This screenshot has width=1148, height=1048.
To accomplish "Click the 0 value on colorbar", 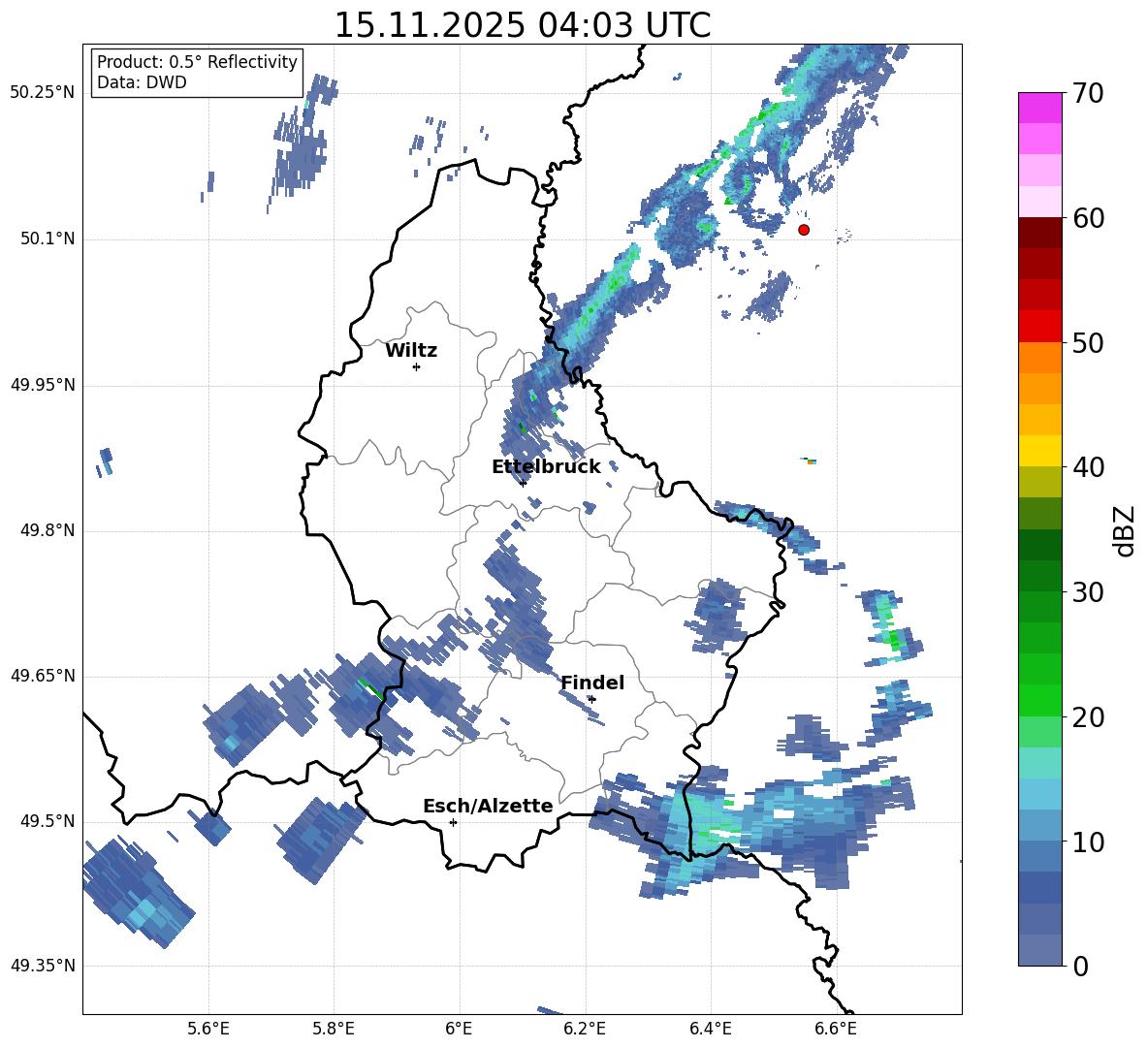I will tap(1080, 966).
